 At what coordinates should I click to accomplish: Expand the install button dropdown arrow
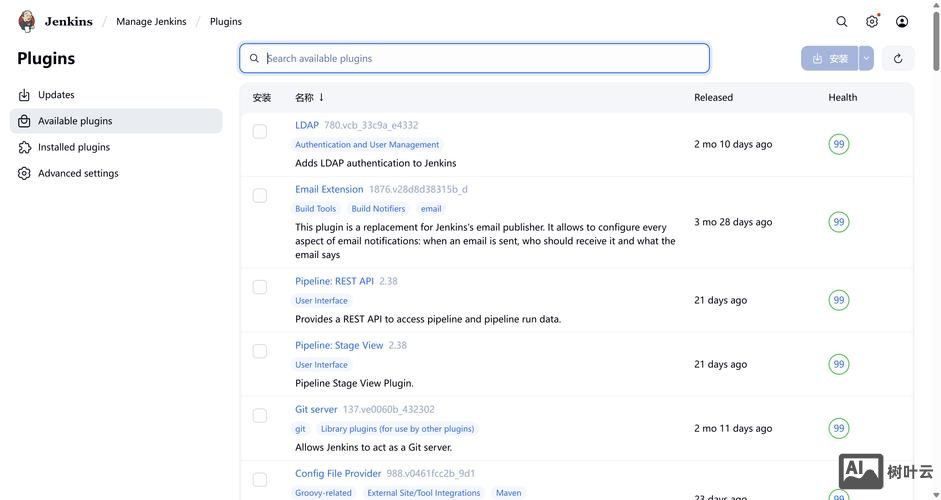coord(866,58)
